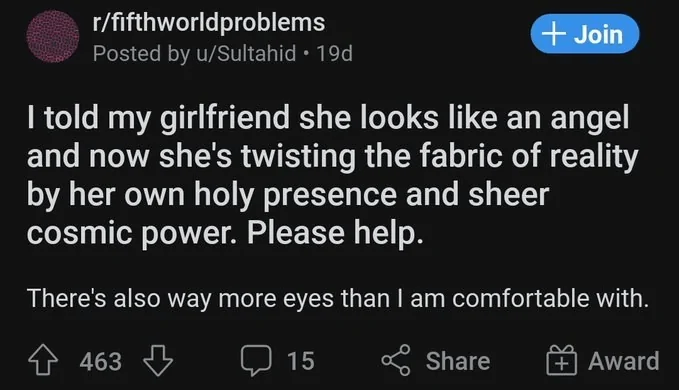This screenshot has height=390, width=679.
Task: Click 'cosmic power. Please help.' title line
Action: coord(225,233)
